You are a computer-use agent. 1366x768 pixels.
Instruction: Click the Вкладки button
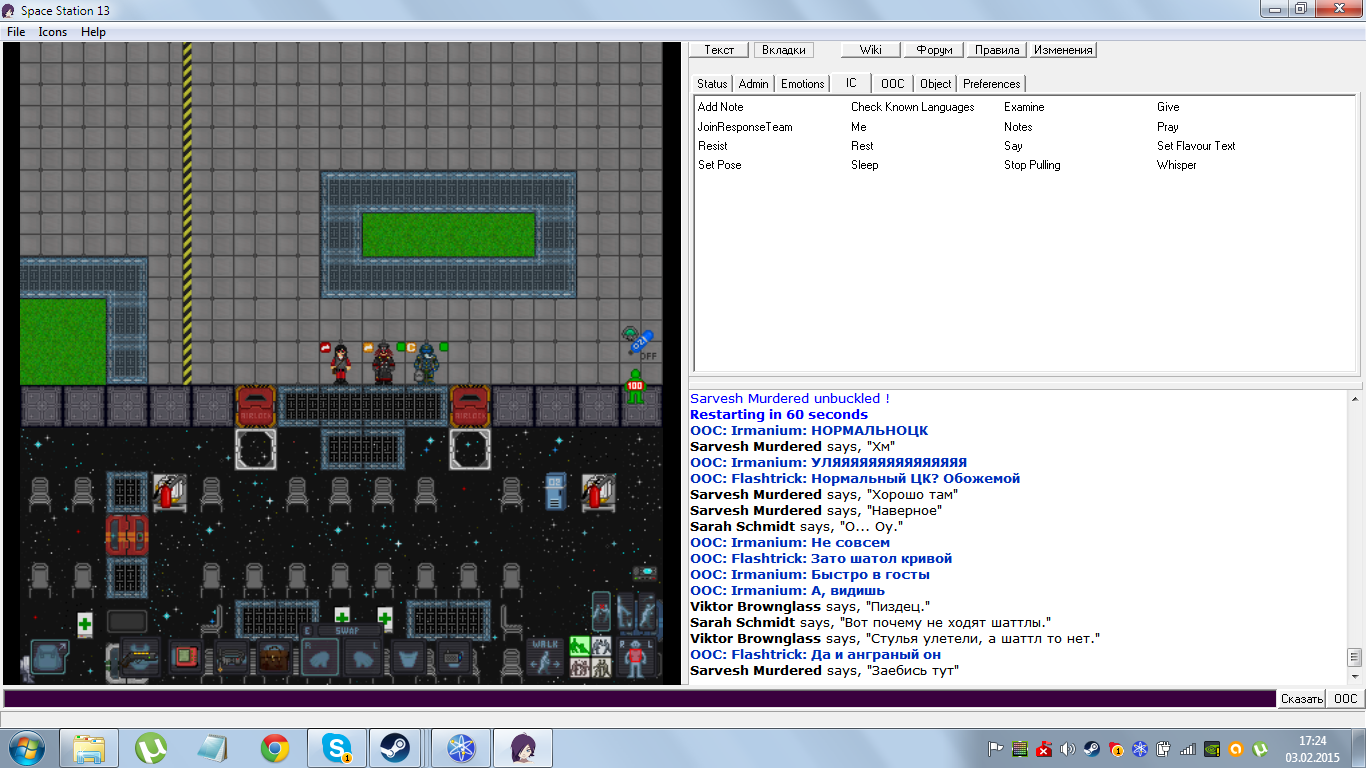783,50
